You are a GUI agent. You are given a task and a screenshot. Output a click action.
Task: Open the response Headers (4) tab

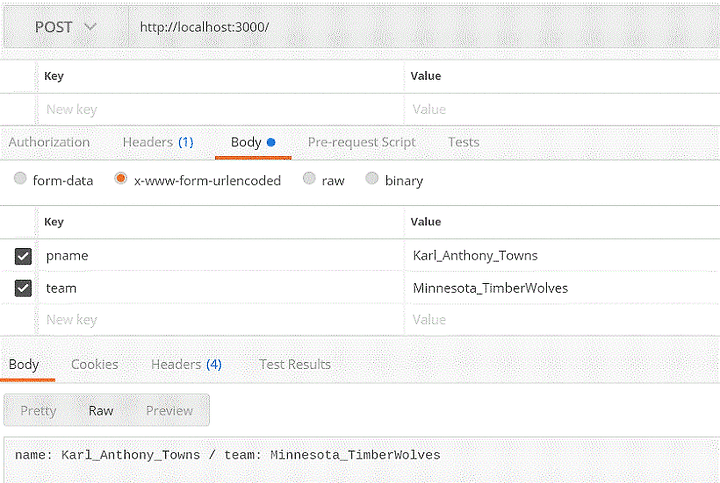(186, 365)
